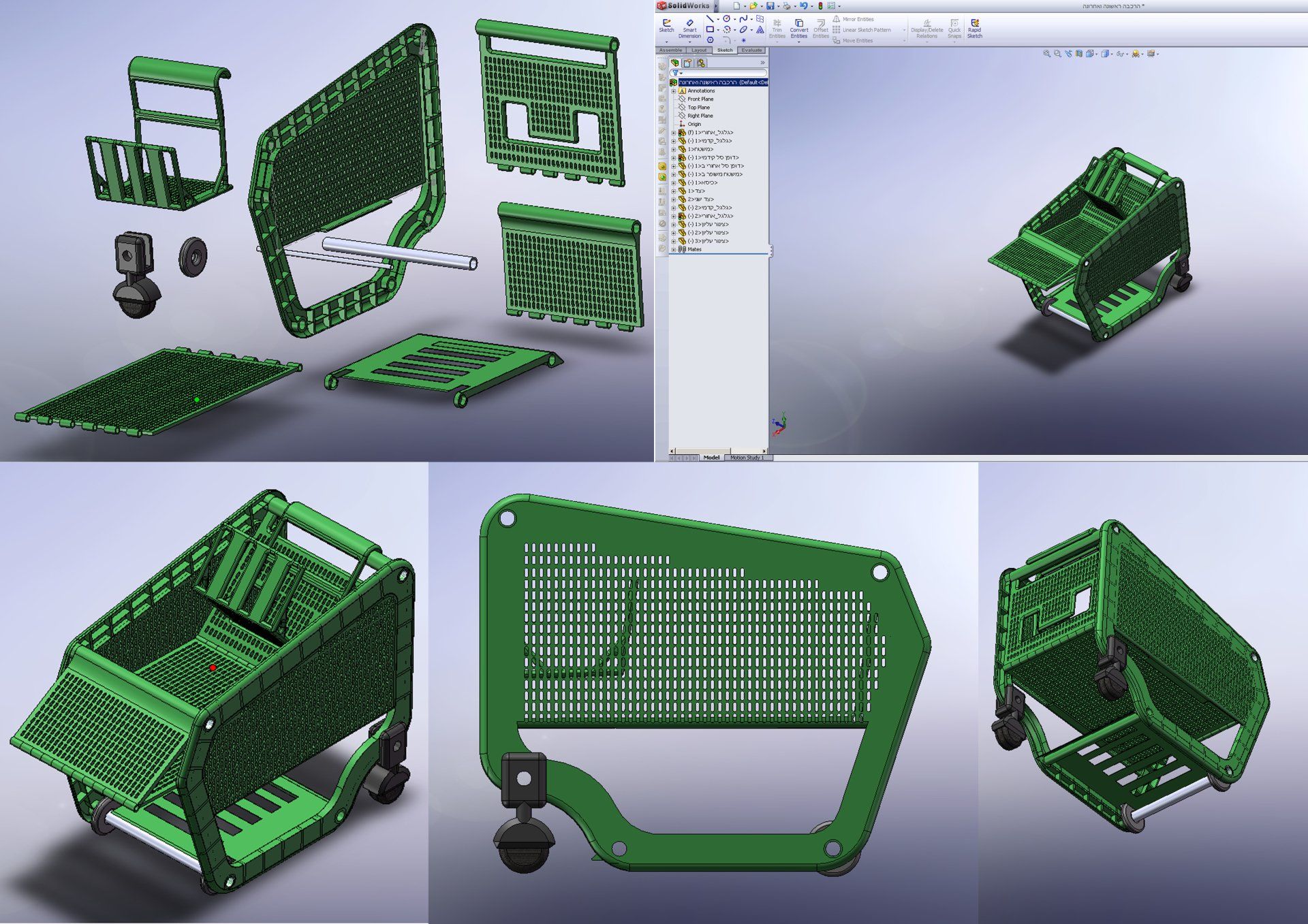Select Front Plane in feature tree

[700, 99]
